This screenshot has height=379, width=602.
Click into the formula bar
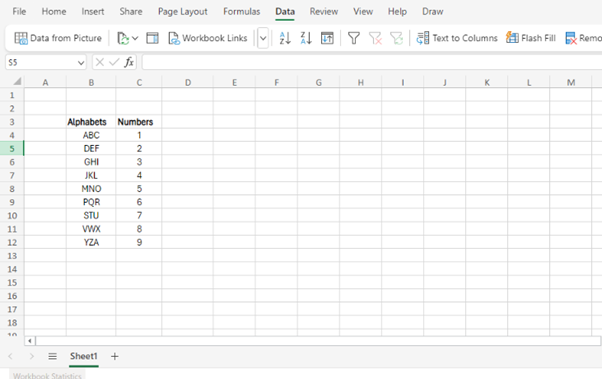(372, 62)
